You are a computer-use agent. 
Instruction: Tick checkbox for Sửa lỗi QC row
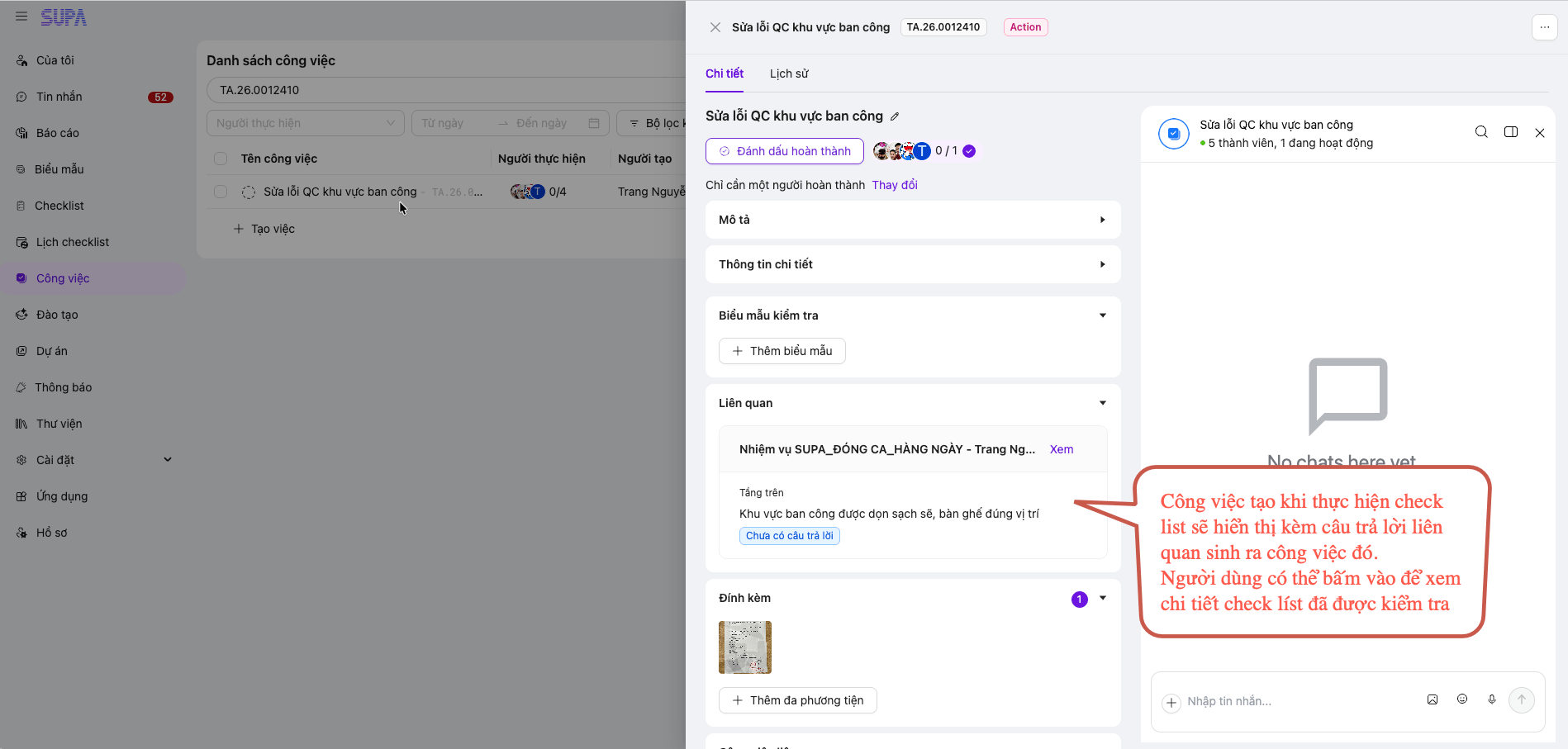(x=221, y=192)
